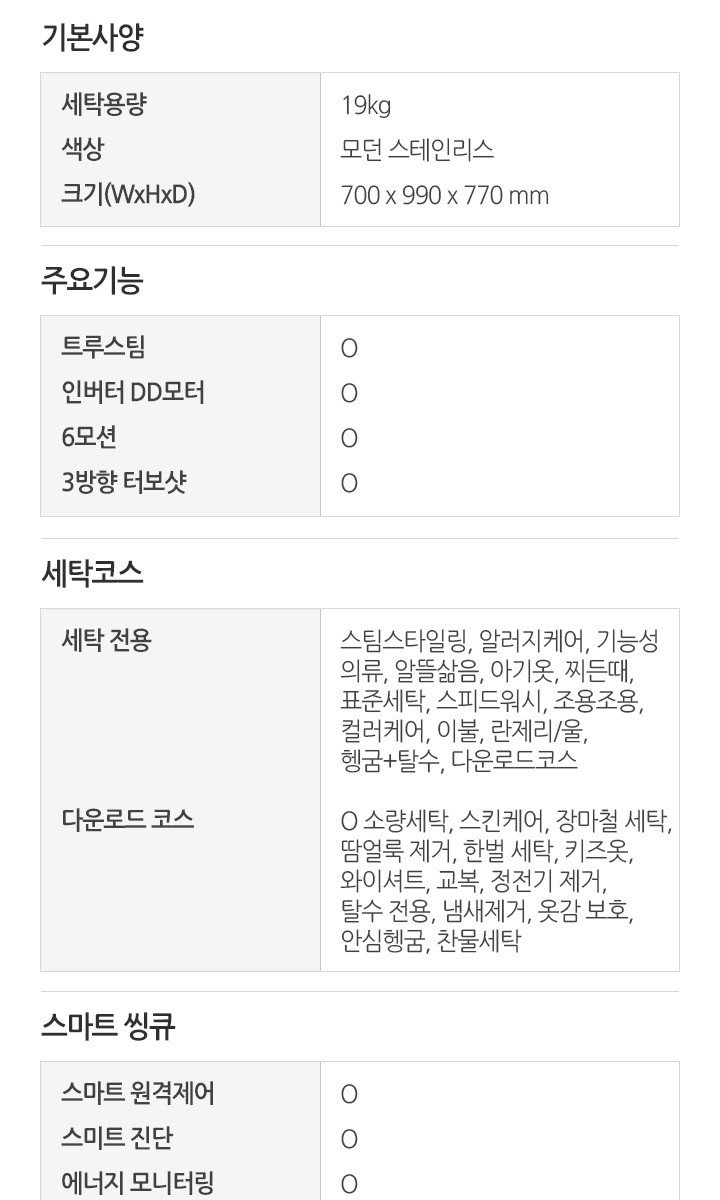Viewport: 720px width, 1200px height.
Task: Click the 기본사양 section heading
Action: pyautogui.click(x=92, y=39)
